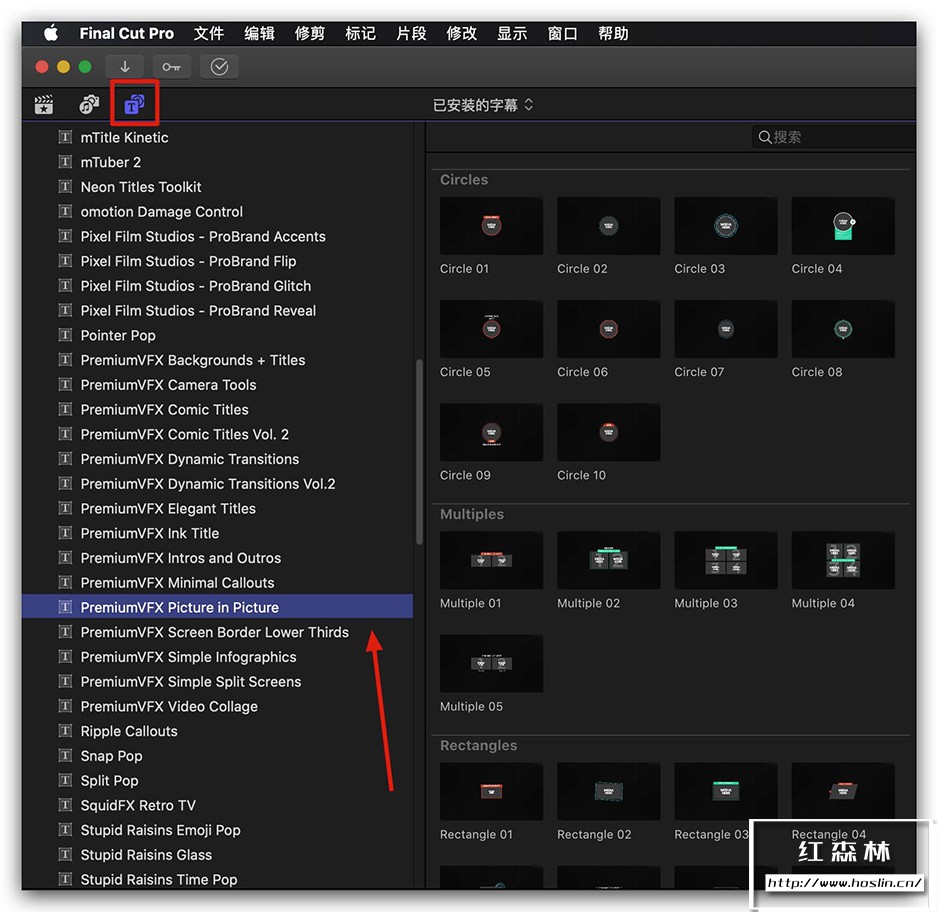Select PremiumVFX Screen Border Lower Thirds
938x912 pixels.
pyautogui.click(x=217, y=632)
